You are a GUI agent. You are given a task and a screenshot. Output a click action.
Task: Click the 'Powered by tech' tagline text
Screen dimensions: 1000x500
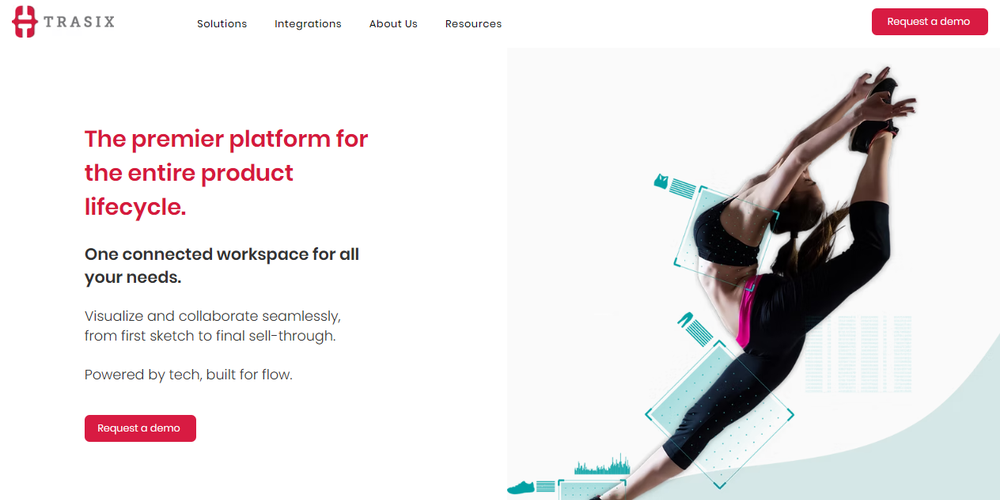click(188, 374)
